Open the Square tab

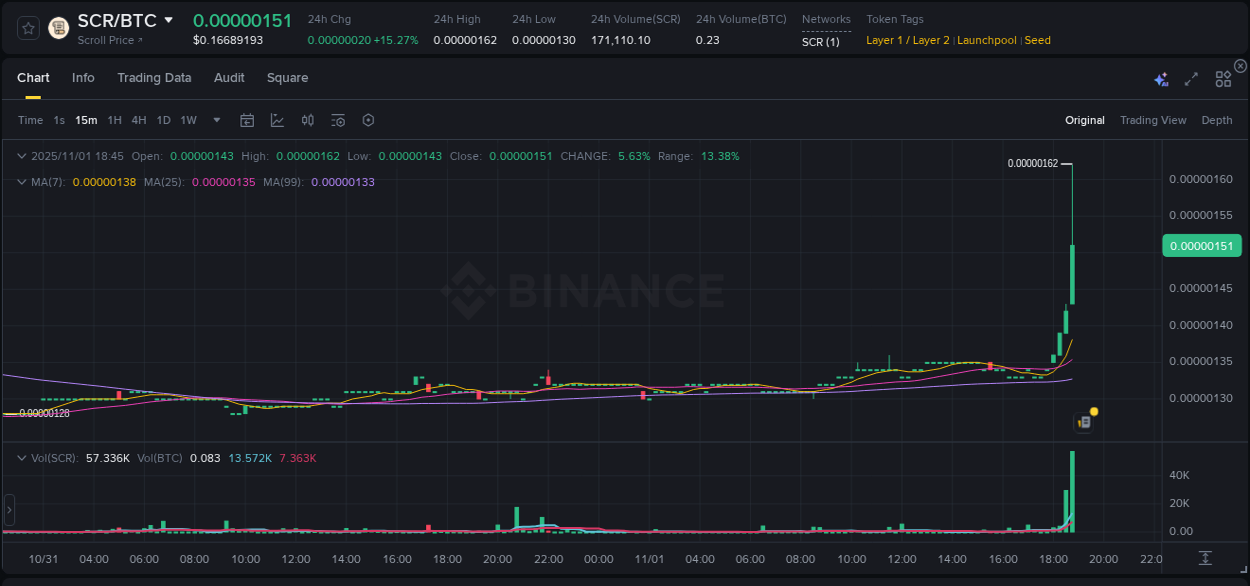[286, 77]
